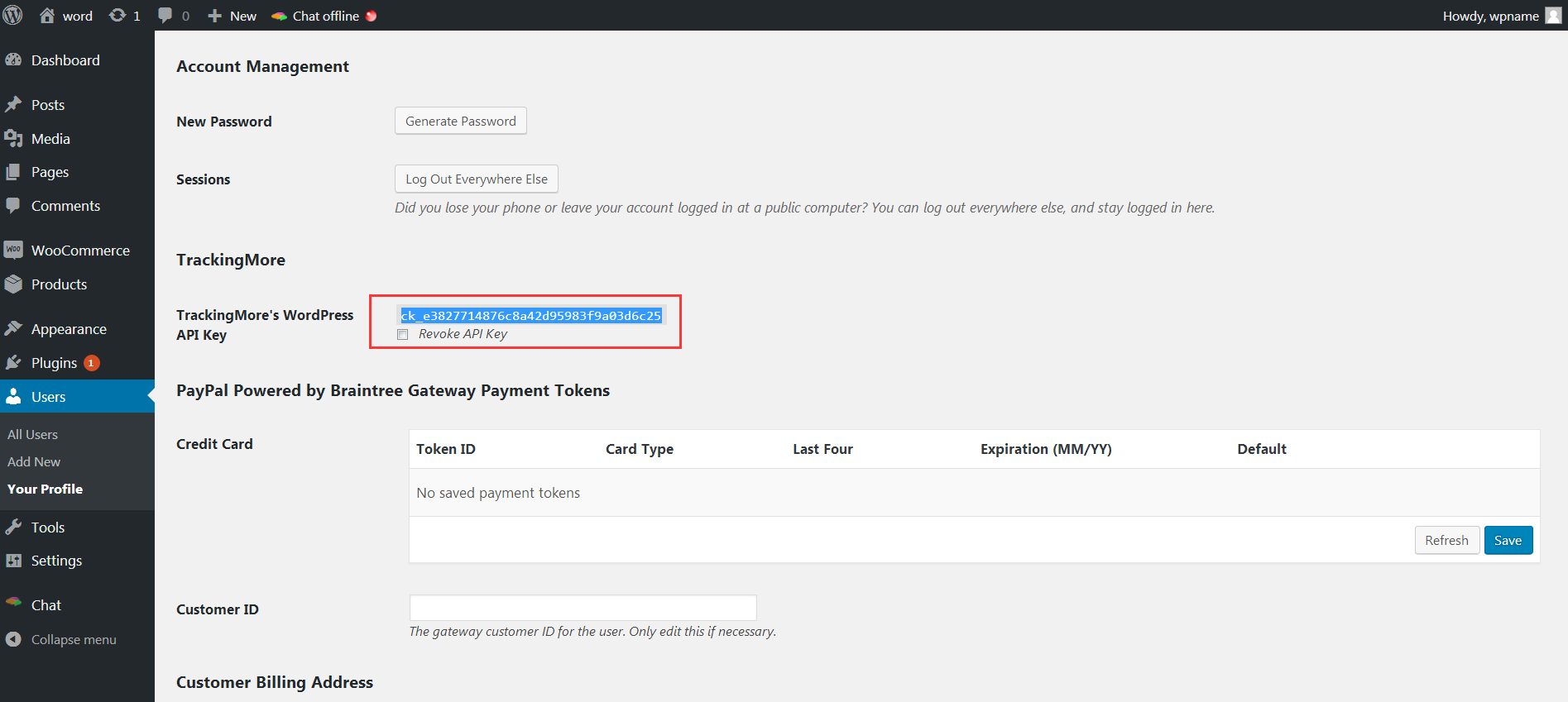Collapse the admin sidebar menu

[x=61, y=640]
